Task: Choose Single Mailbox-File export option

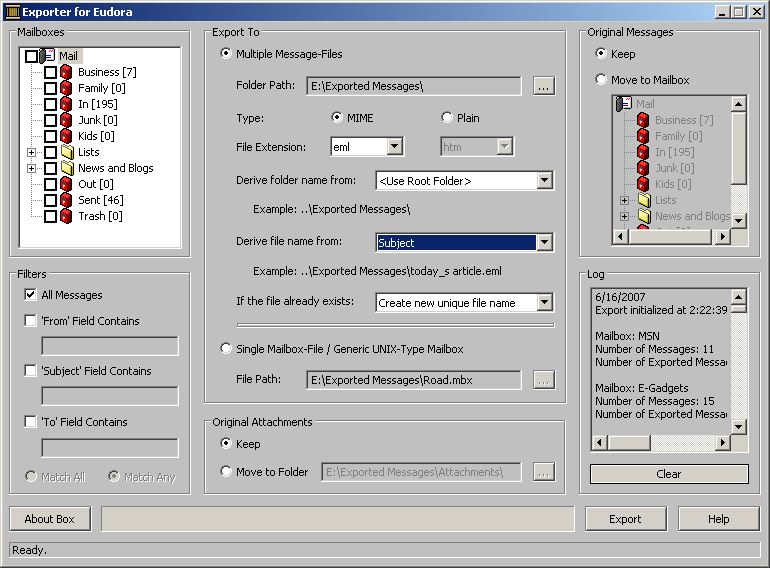Action: (x=225, y=349)
